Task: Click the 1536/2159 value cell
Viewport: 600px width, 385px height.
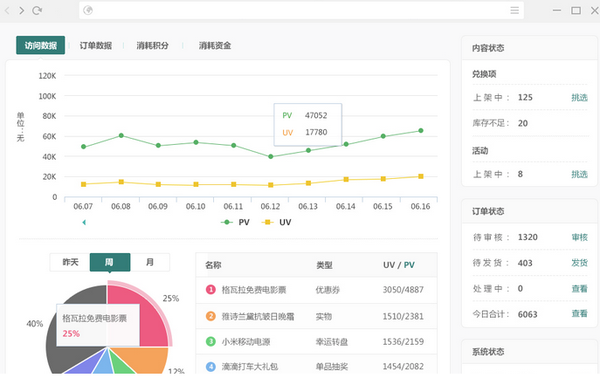Action: 403,341
